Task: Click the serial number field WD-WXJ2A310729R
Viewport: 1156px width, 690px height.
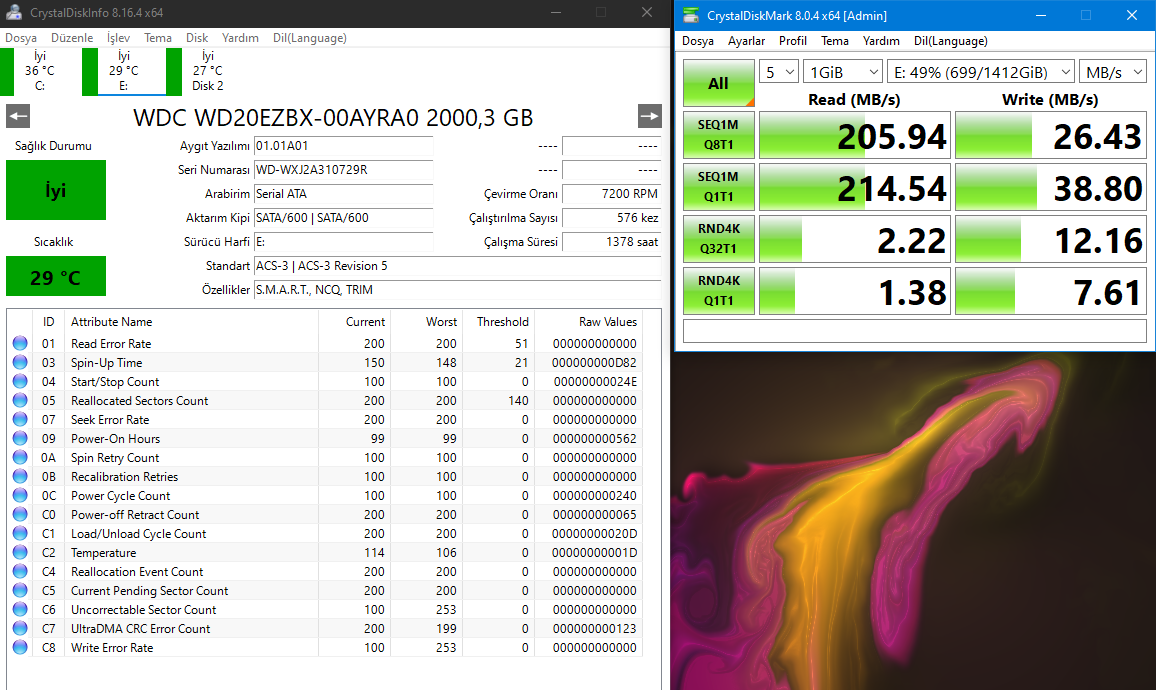Action: (x=344, y=170)
